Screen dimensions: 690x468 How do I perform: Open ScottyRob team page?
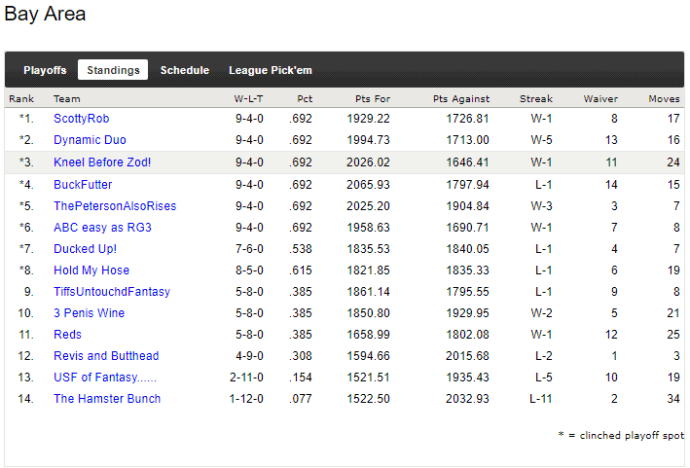click(x=81, y=119)
